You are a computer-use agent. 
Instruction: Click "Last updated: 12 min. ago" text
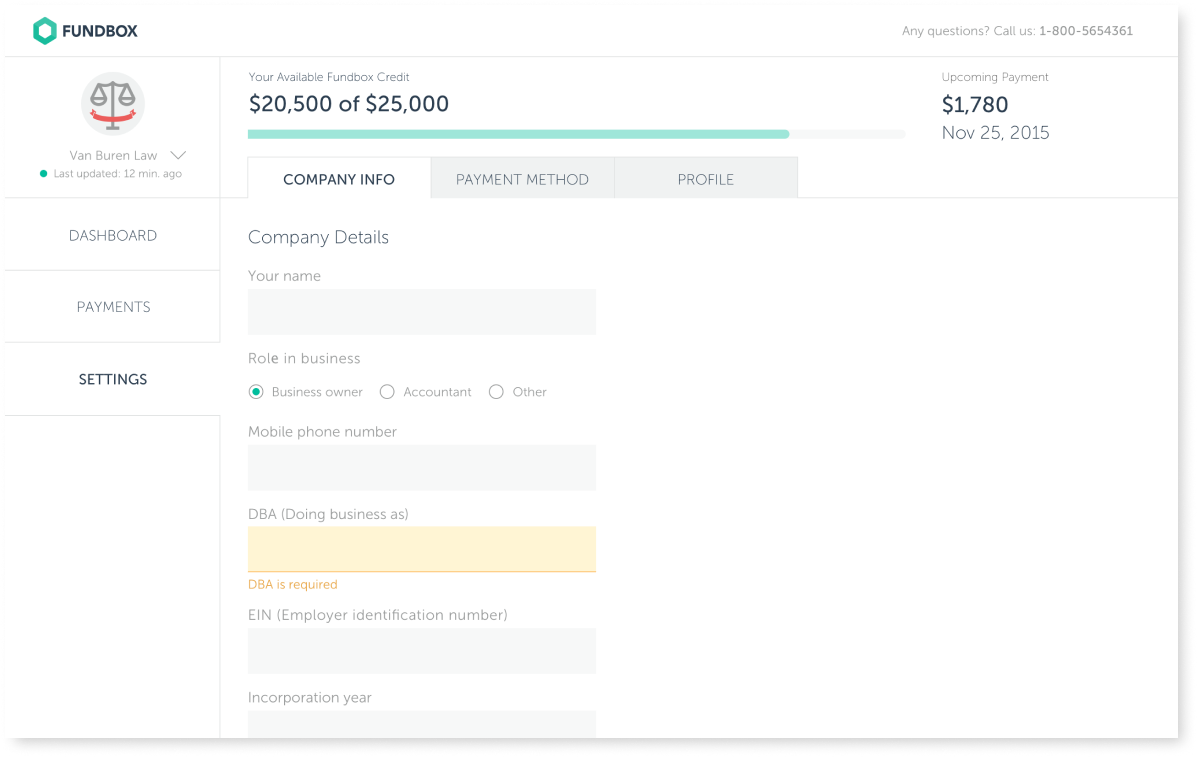(x=118, y=174)
